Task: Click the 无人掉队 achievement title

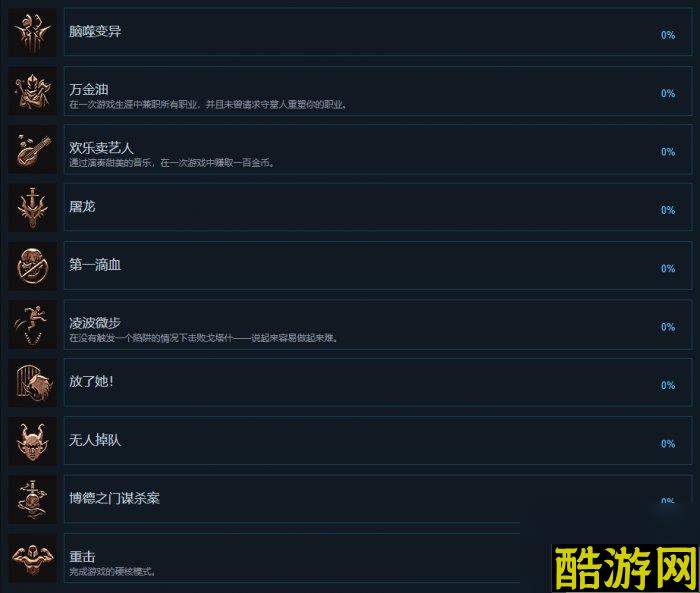Action: (x=95, y=440)
